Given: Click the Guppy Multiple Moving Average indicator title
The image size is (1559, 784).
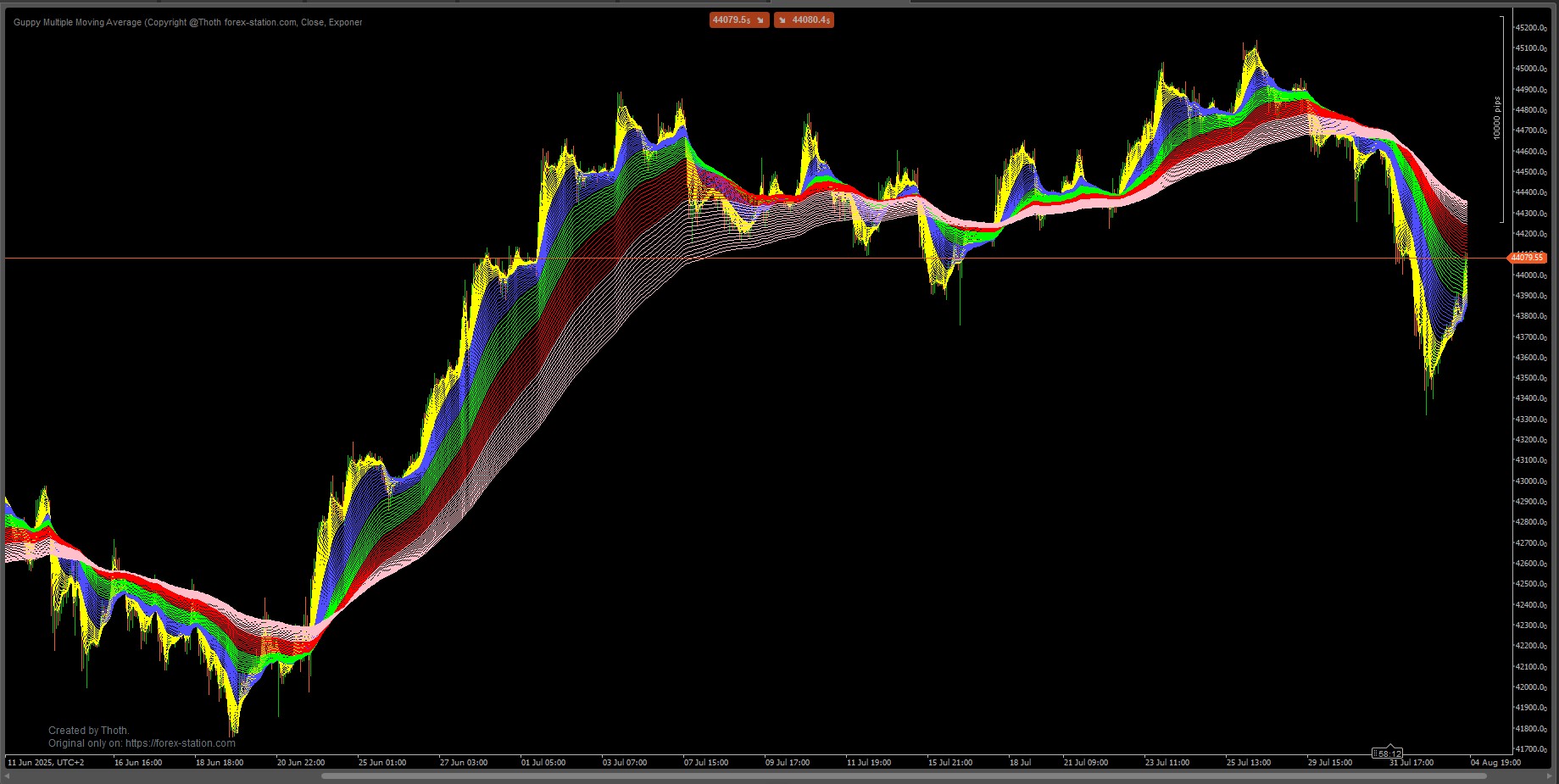Looking at the screenshot, I should point(187,23).
